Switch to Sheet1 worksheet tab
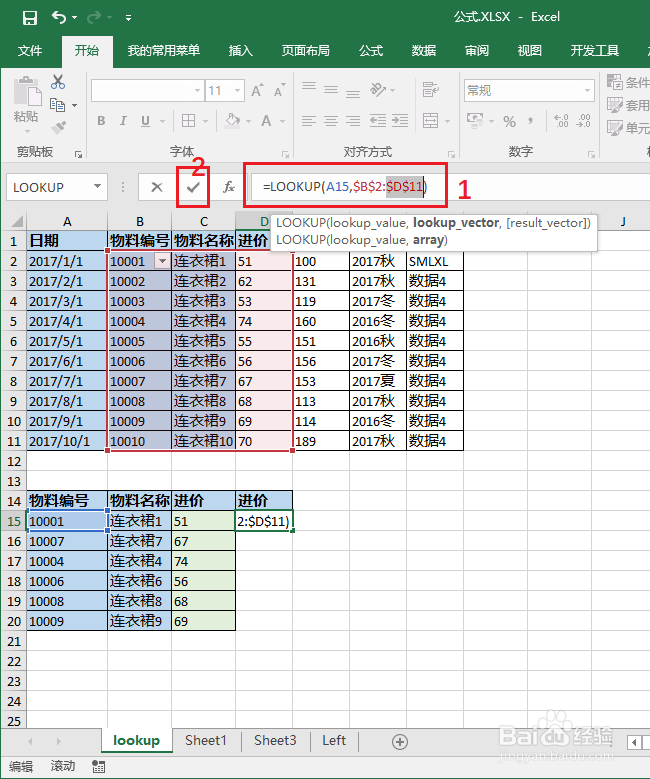The height and width of the screenshot is (779, 650). tap(206, 740)
